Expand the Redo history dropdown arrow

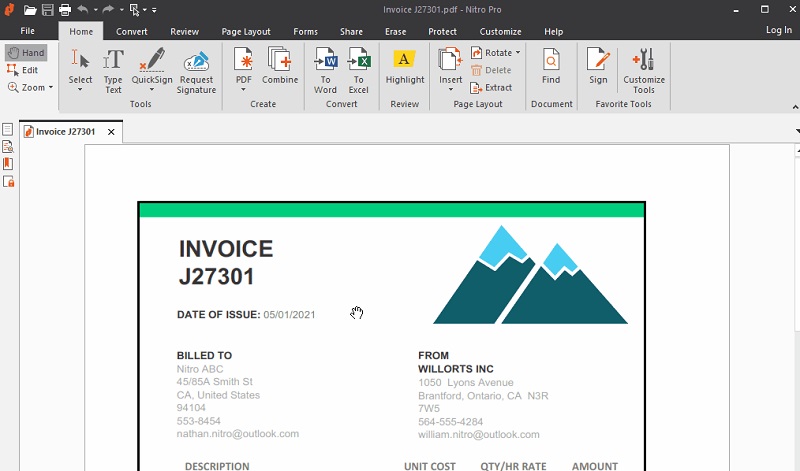(121, 10)
